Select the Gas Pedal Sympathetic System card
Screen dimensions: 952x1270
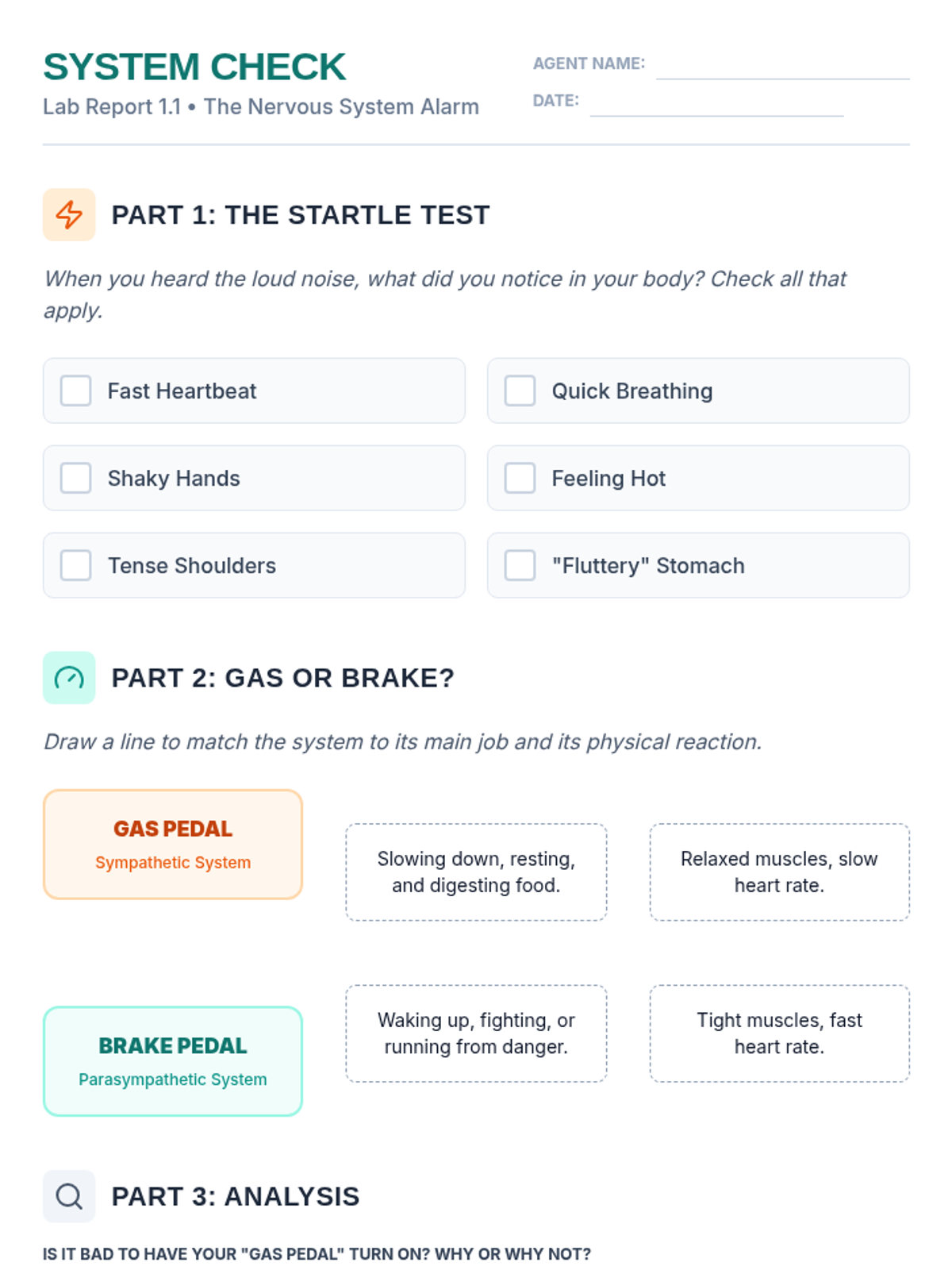(173, 845)
